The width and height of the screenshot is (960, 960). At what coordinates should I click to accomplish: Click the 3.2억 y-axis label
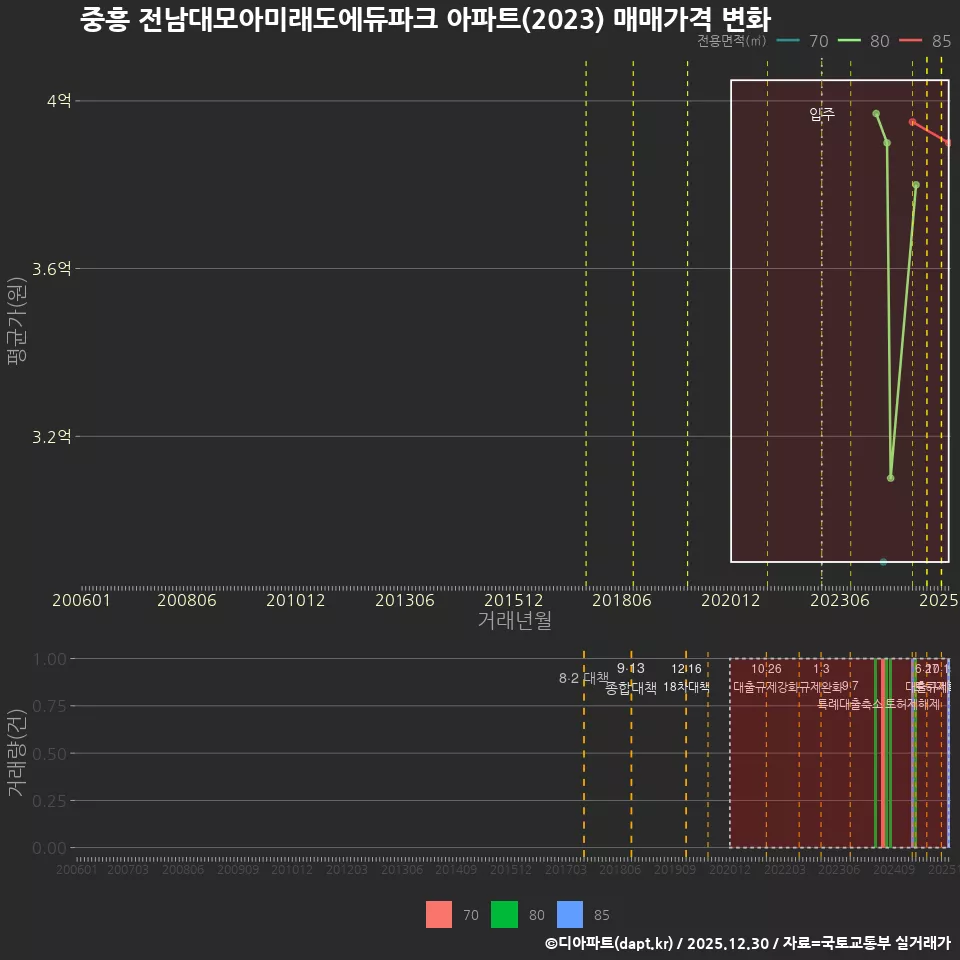pyautogui.click(x=51, y=436)
